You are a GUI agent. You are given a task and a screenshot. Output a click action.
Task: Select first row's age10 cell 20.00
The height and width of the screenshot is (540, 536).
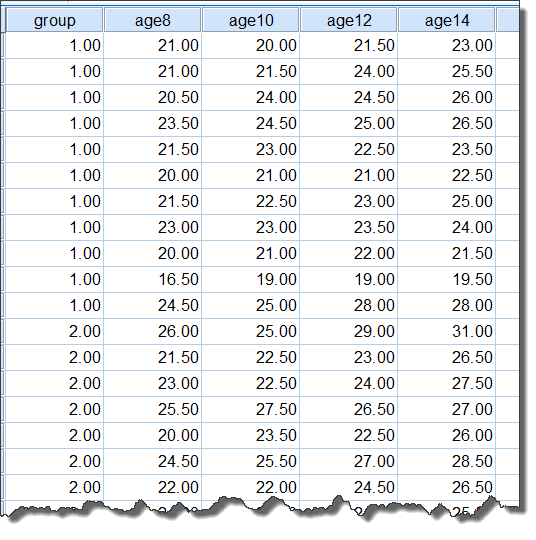point(251,45)
